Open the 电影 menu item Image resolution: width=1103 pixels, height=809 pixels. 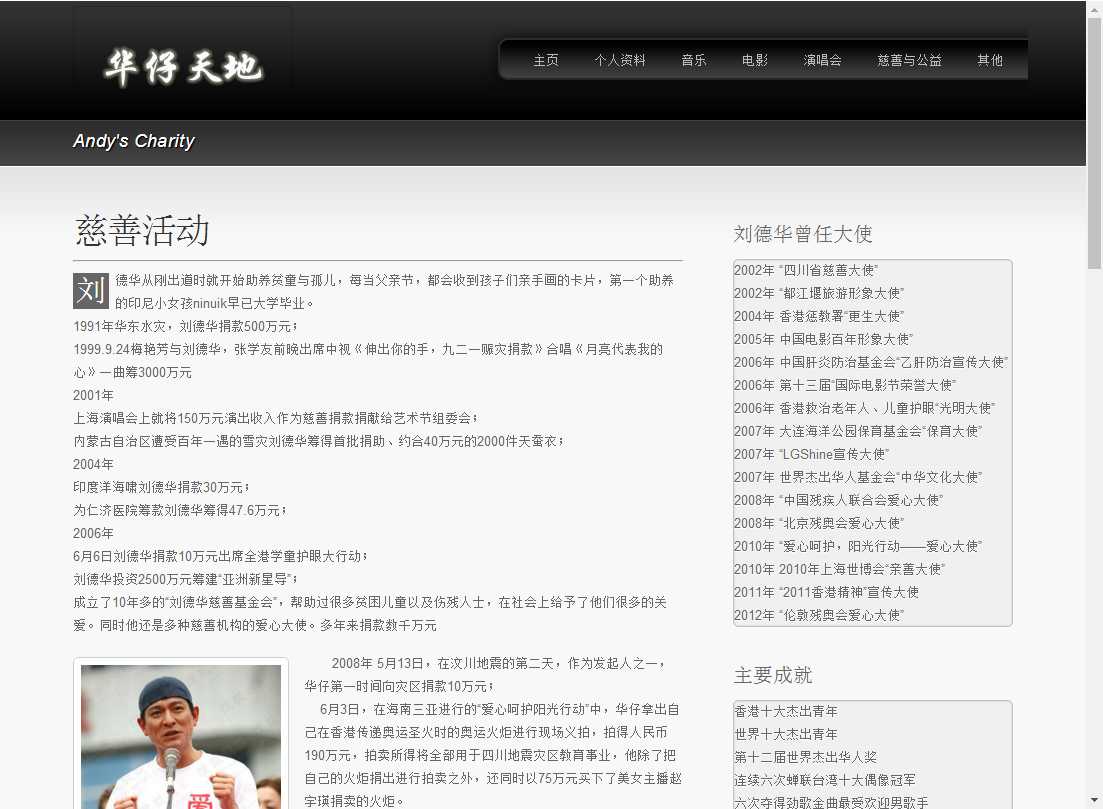[755, 60]
